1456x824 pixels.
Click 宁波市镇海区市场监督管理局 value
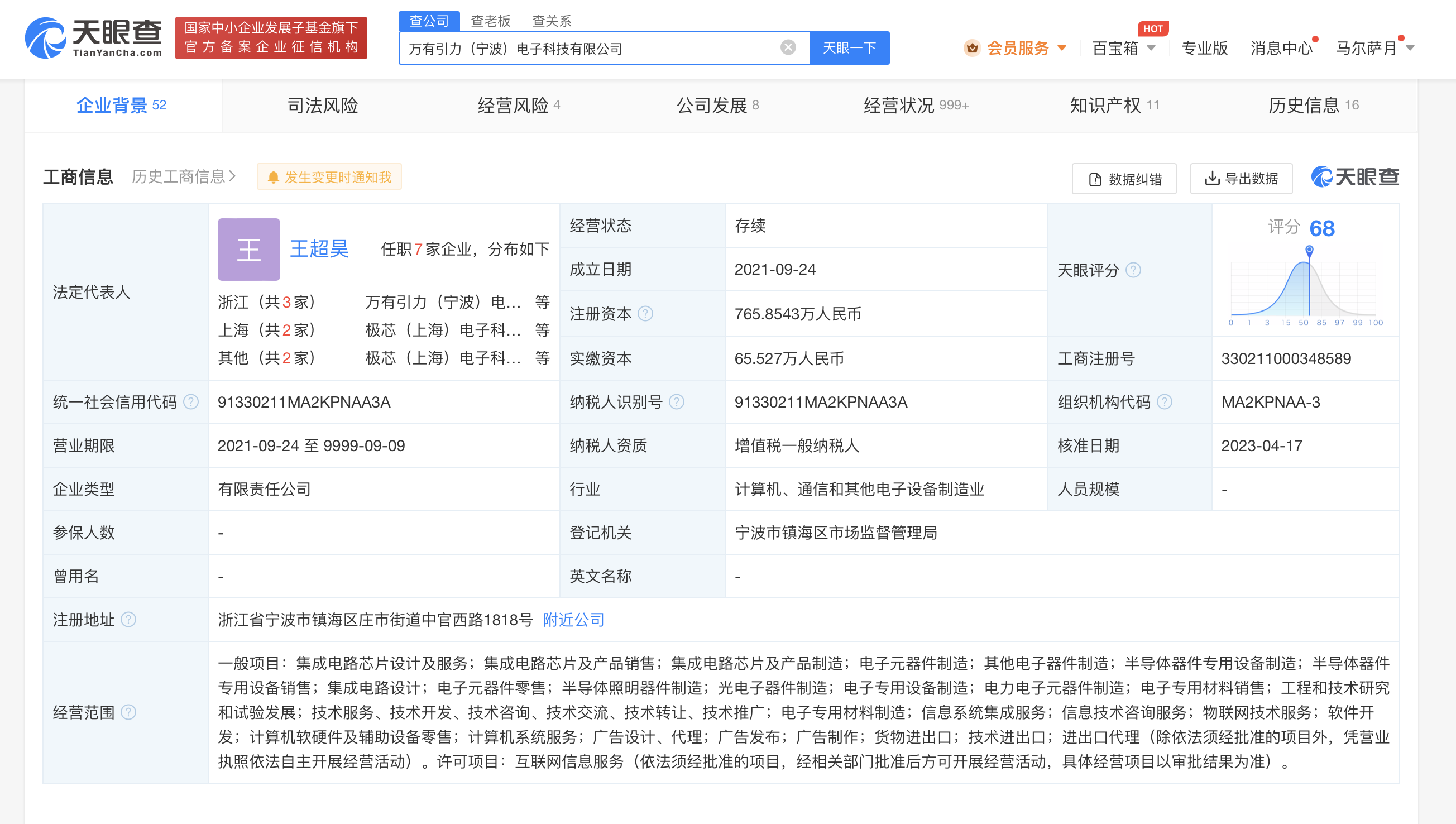click(x=836, y=533)
